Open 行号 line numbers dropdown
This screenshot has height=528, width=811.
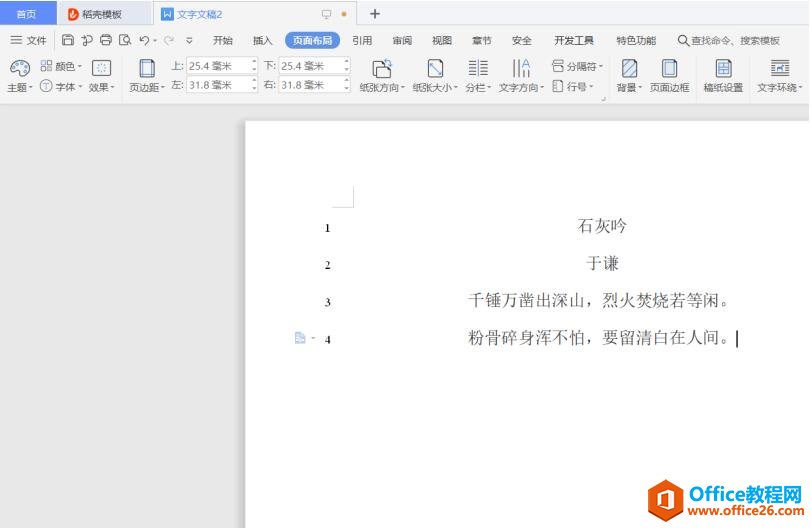573,86
